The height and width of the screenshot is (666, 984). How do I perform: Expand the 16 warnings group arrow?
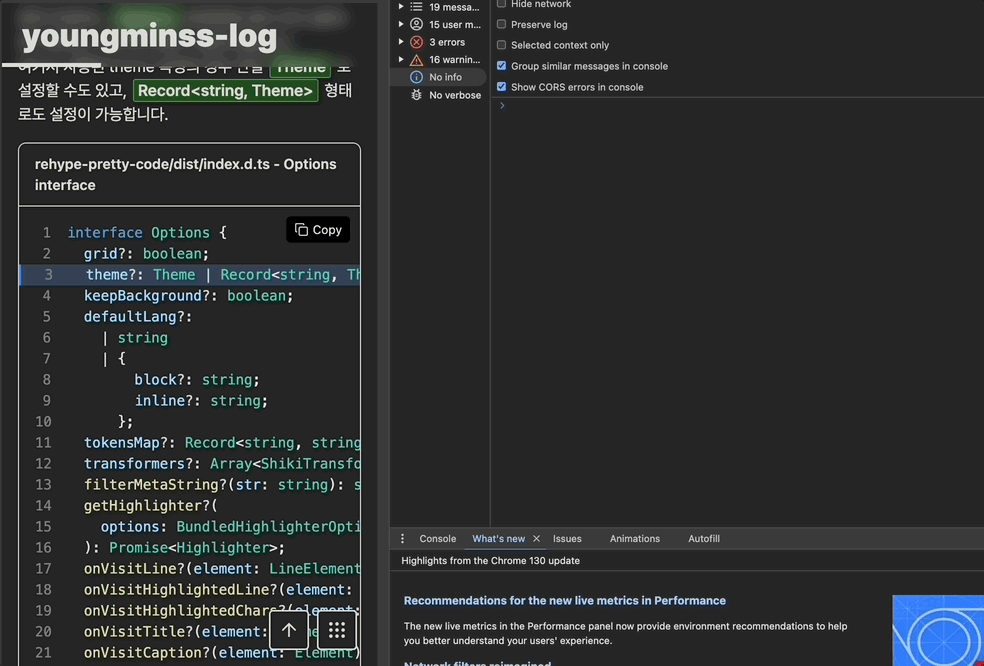click(401, 60)
